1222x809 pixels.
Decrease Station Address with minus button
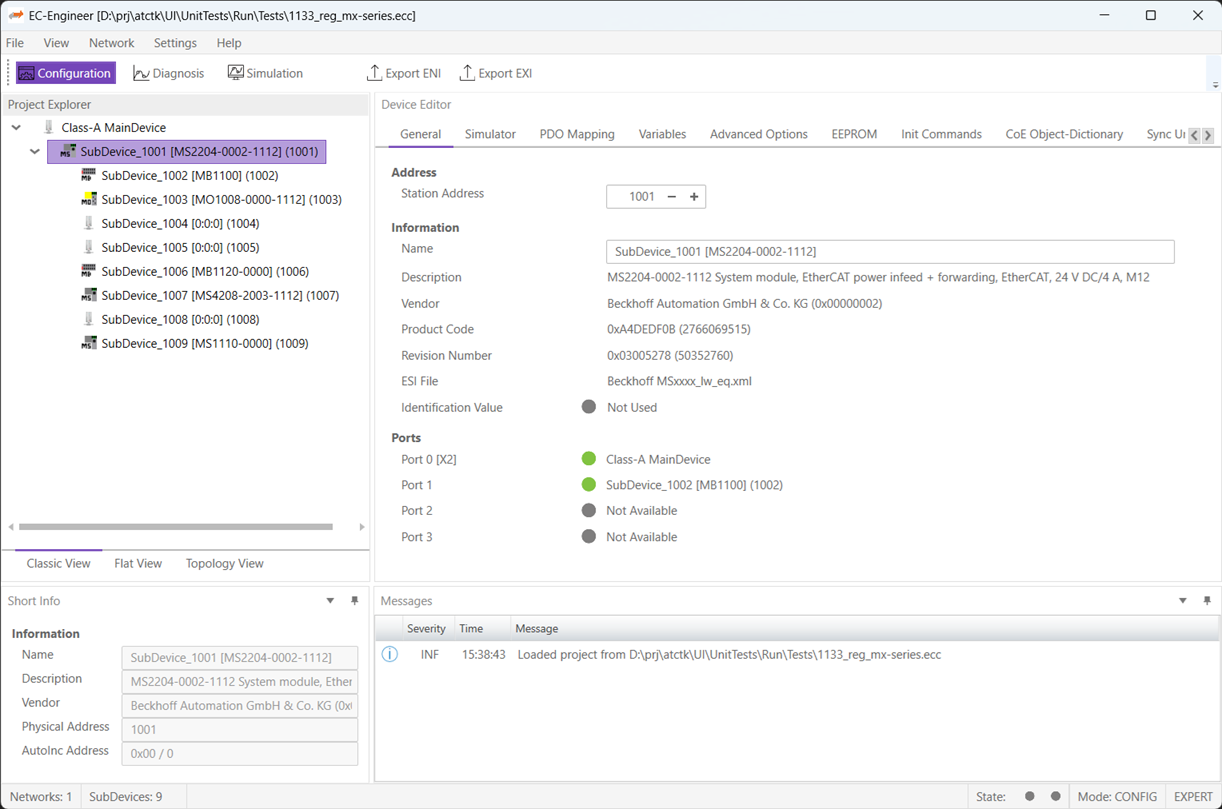click(x=671, y=197)
